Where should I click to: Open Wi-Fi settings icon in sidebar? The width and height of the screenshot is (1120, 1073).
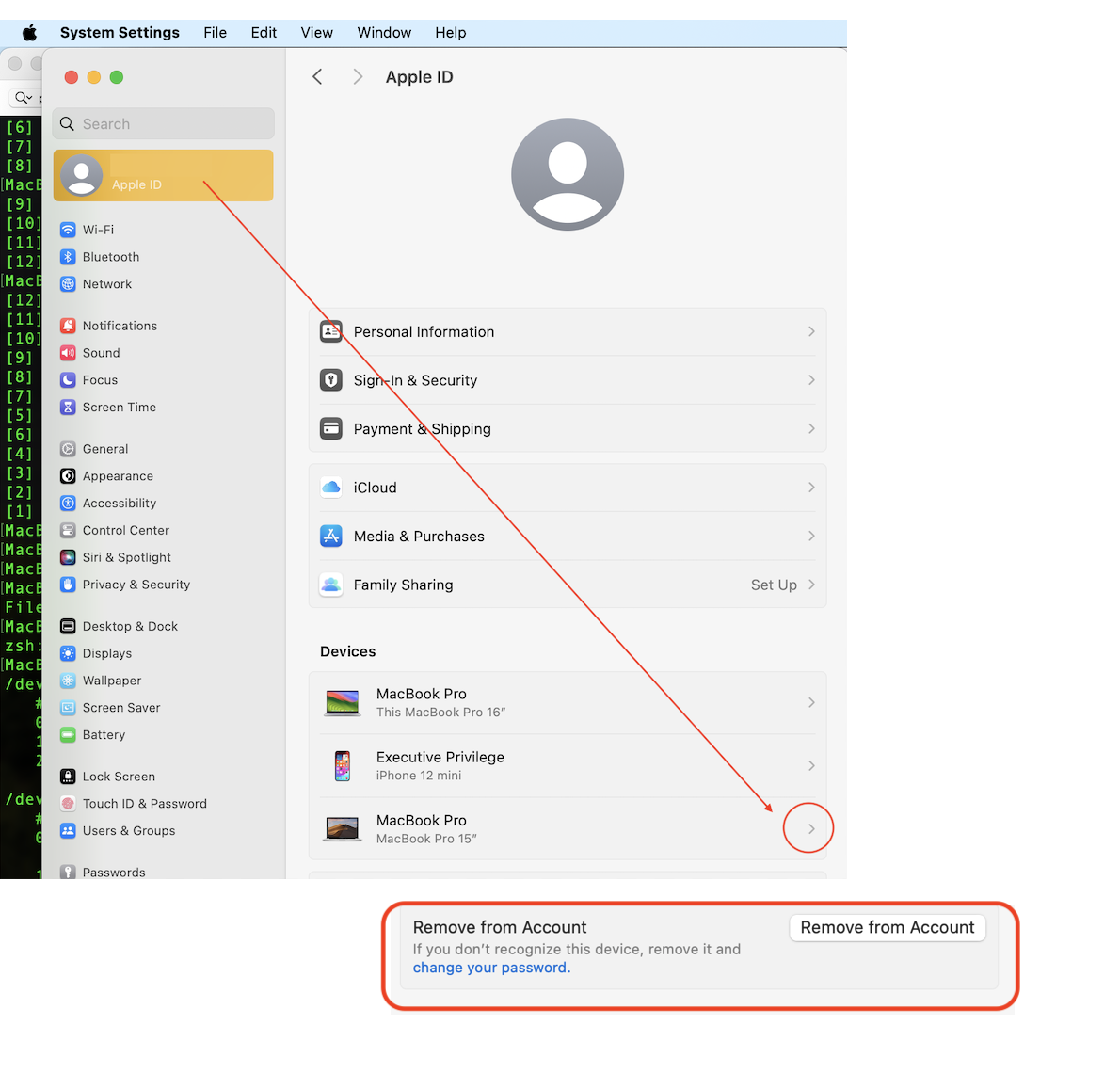pyautogui.click(x=68, y=230)
